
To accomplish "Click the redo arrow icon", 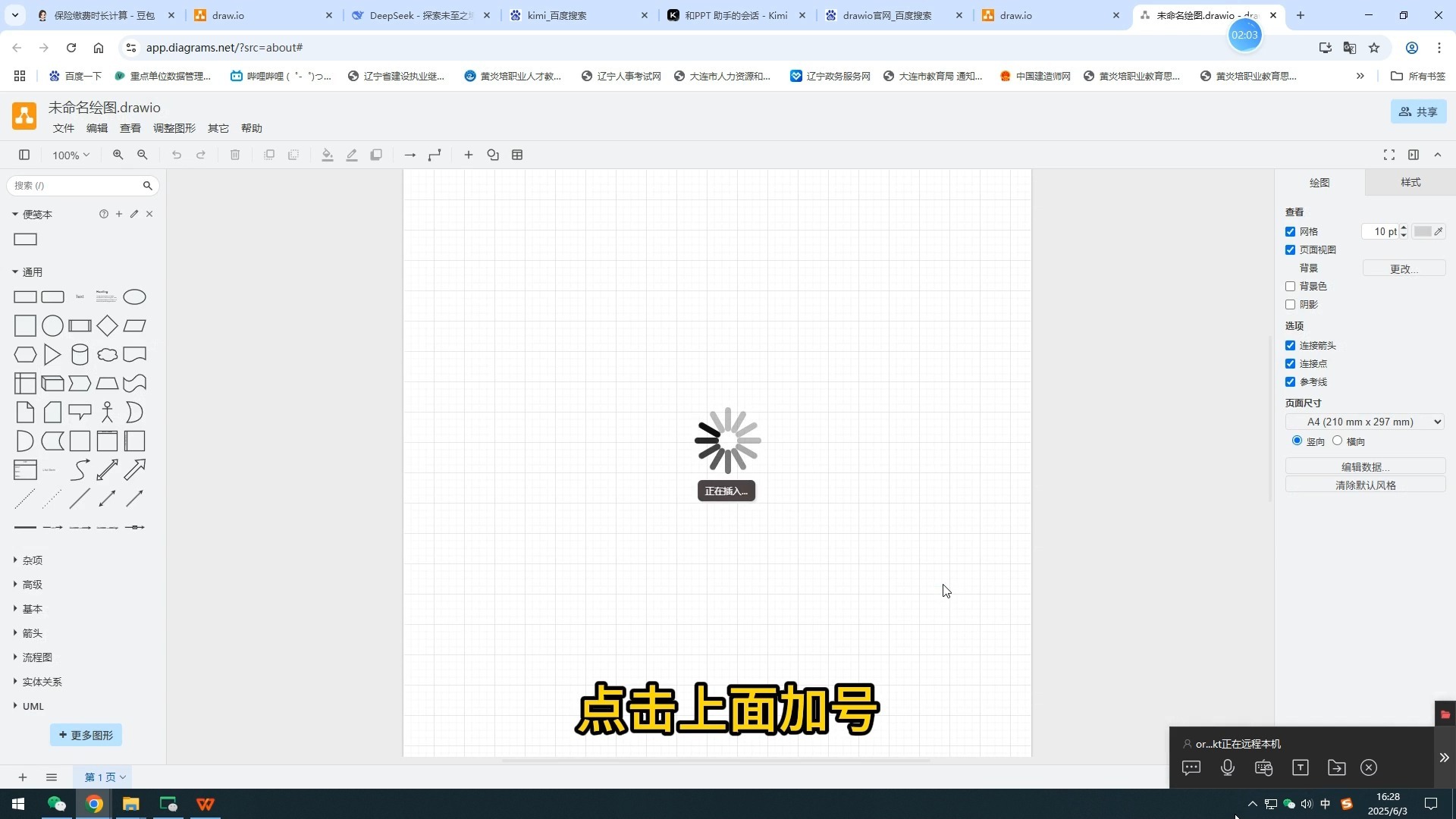I will tap(201, 155).
